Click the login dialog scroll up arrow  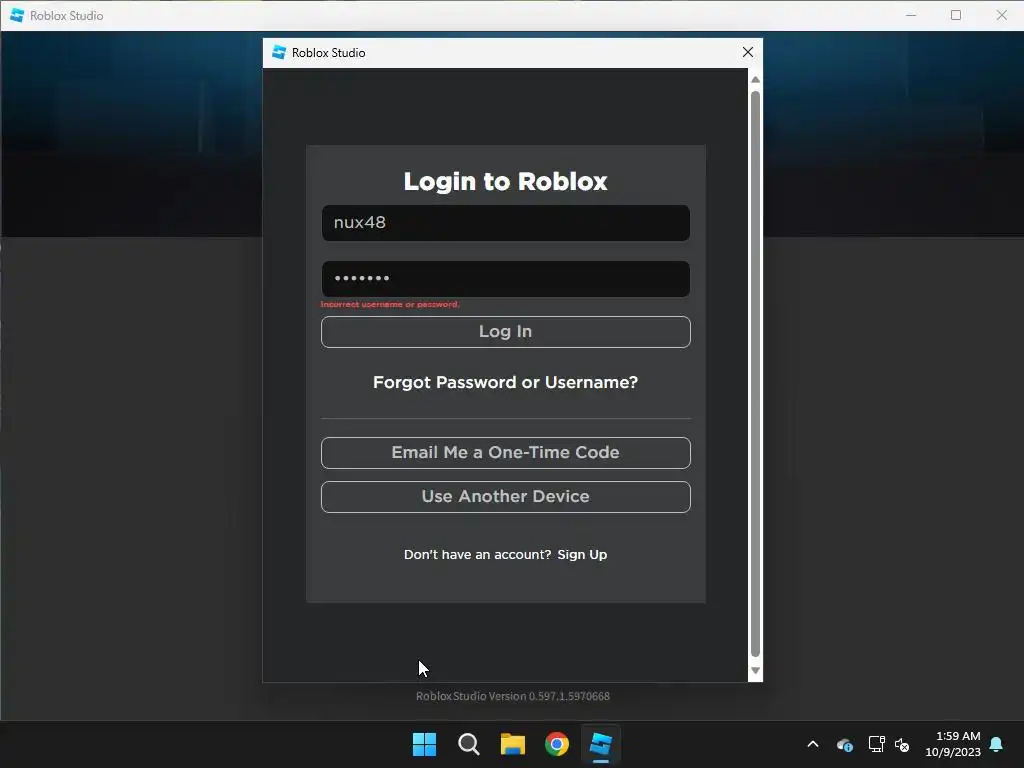click(x=755, y=79)
